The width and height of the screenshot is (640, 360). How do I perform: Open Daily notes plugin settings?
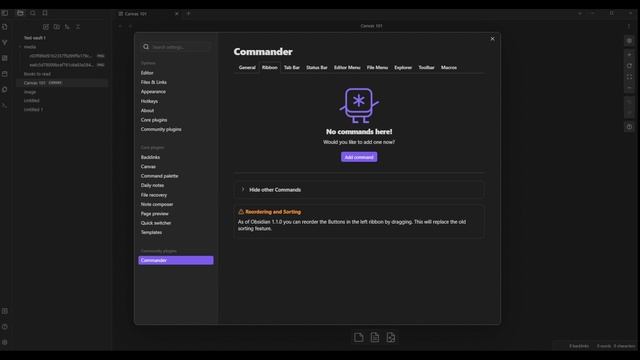[176, 185]
